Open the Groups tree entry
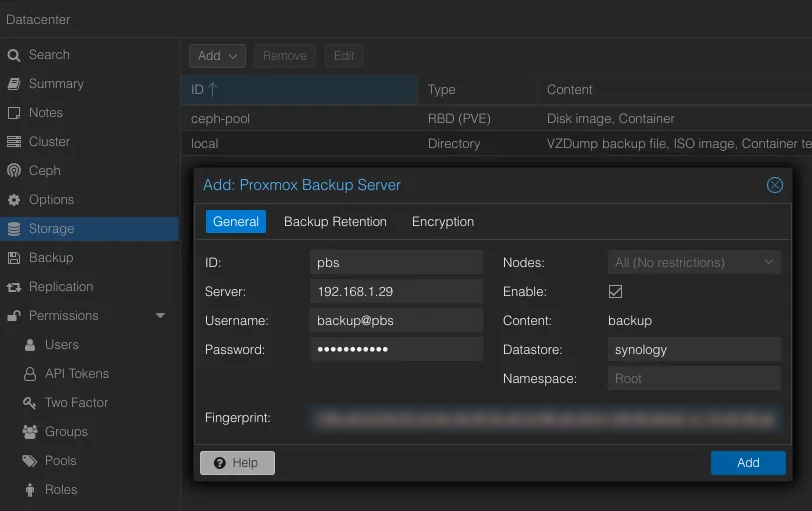The width and height of the screenshot is (812, 511). (x=90, y=432)
